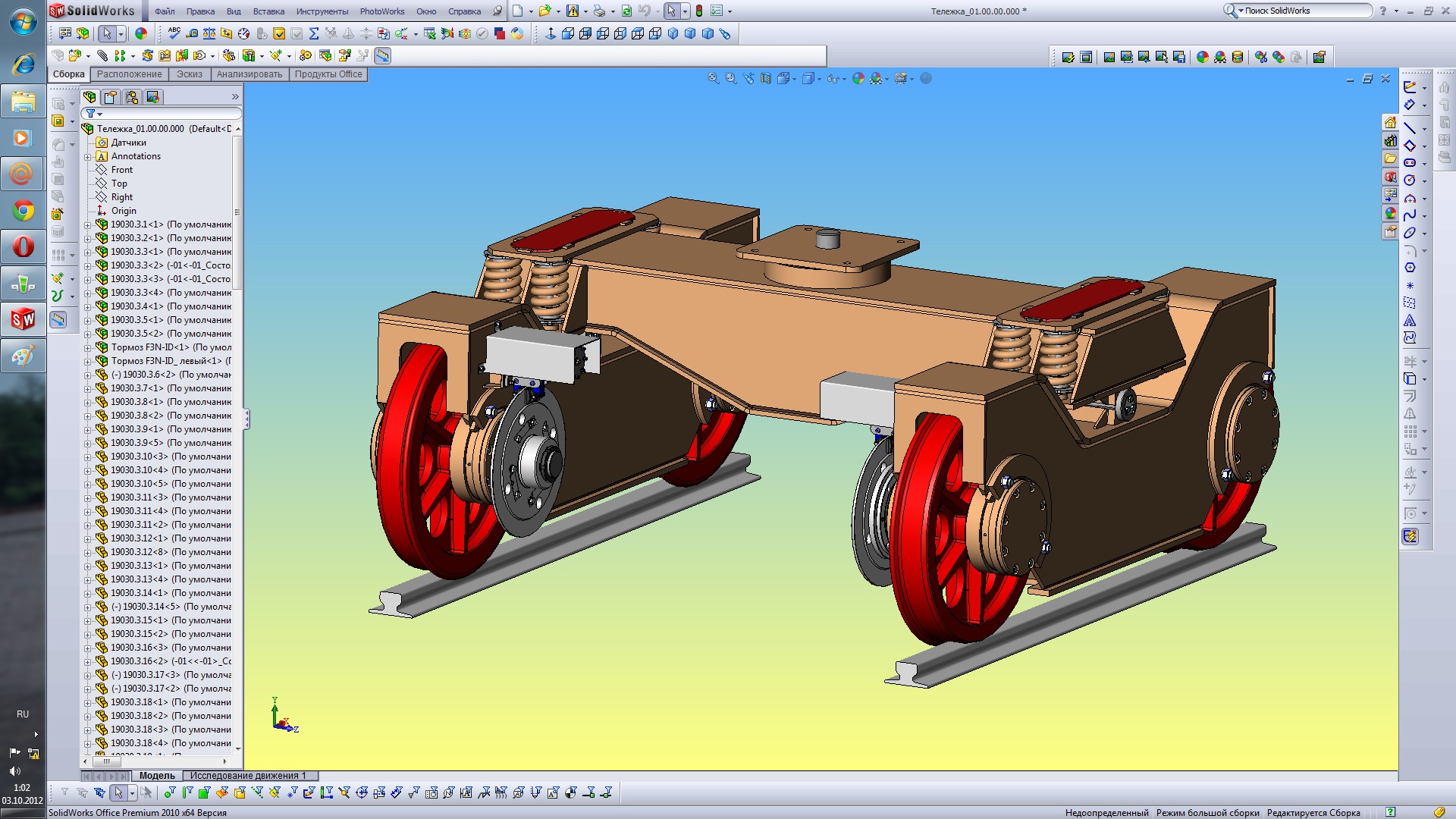Toggle the rebuild traffic light icon

tap(699, 11)
